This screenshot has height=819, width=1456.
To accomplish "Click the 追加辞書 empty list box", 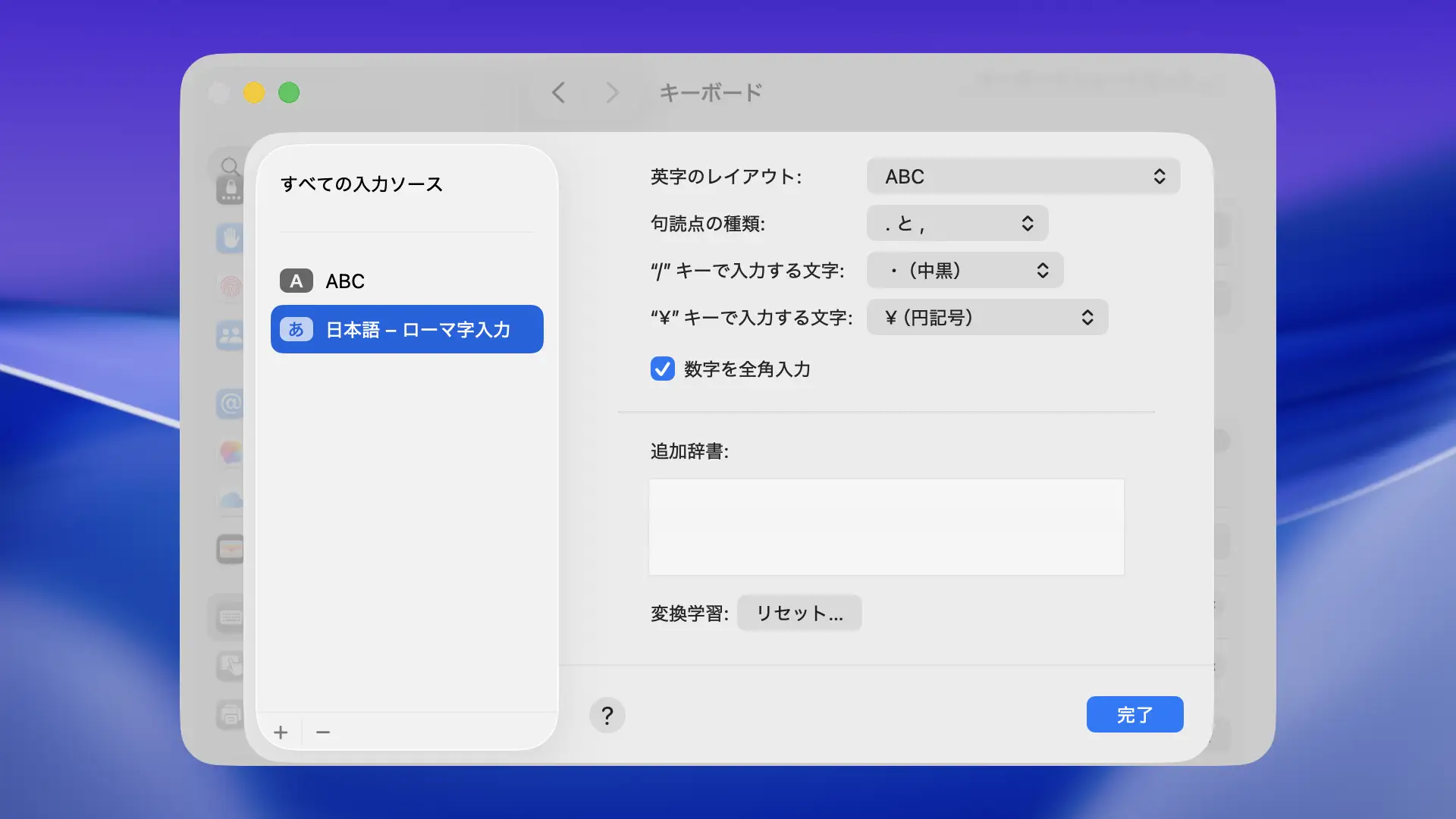I will click(x=886, y=527).
